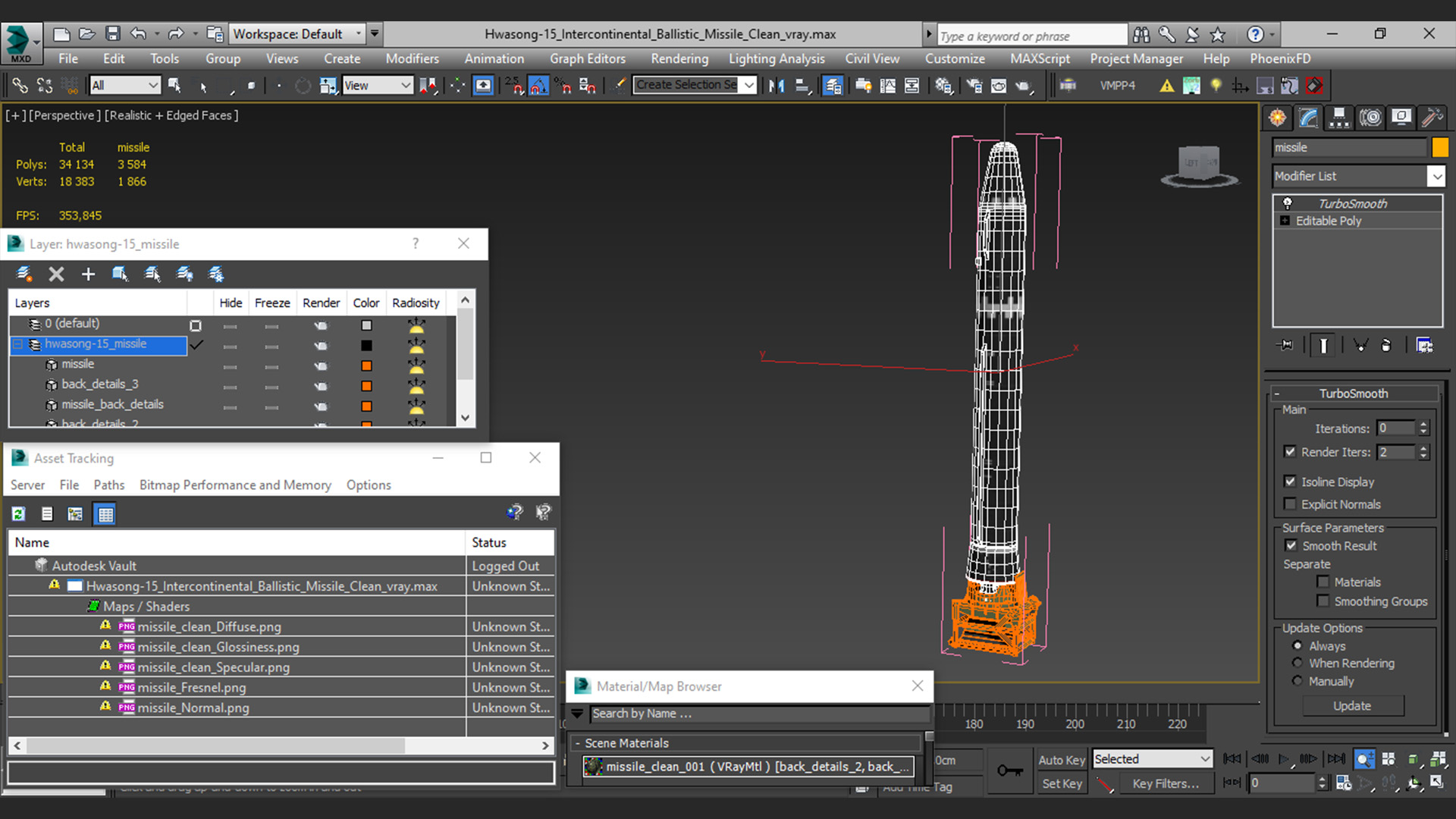
Task: Select the Manually update option
Action: [1298, 681]
